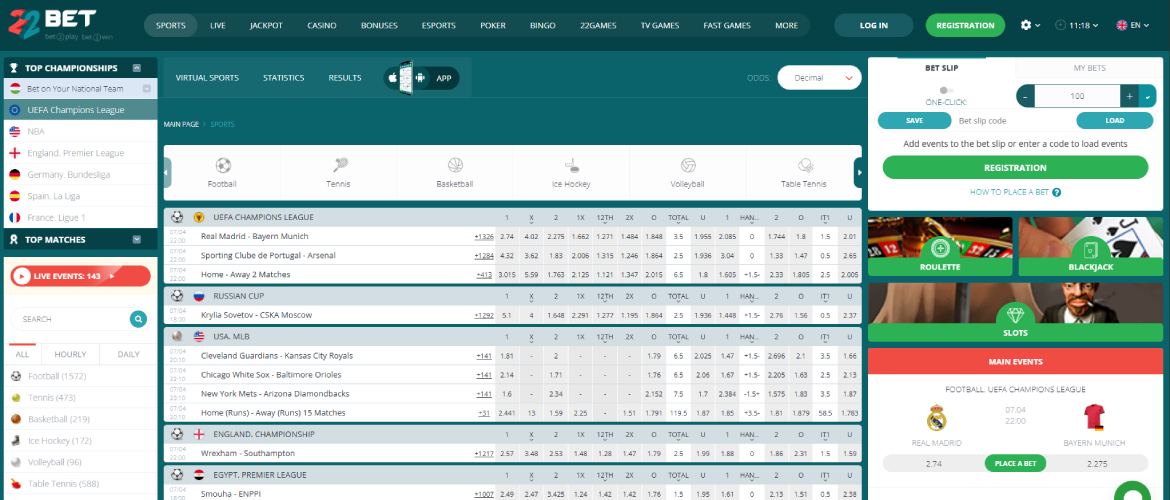
Task: Click Place a Bet in Main Events
Action: point(1016,463)
